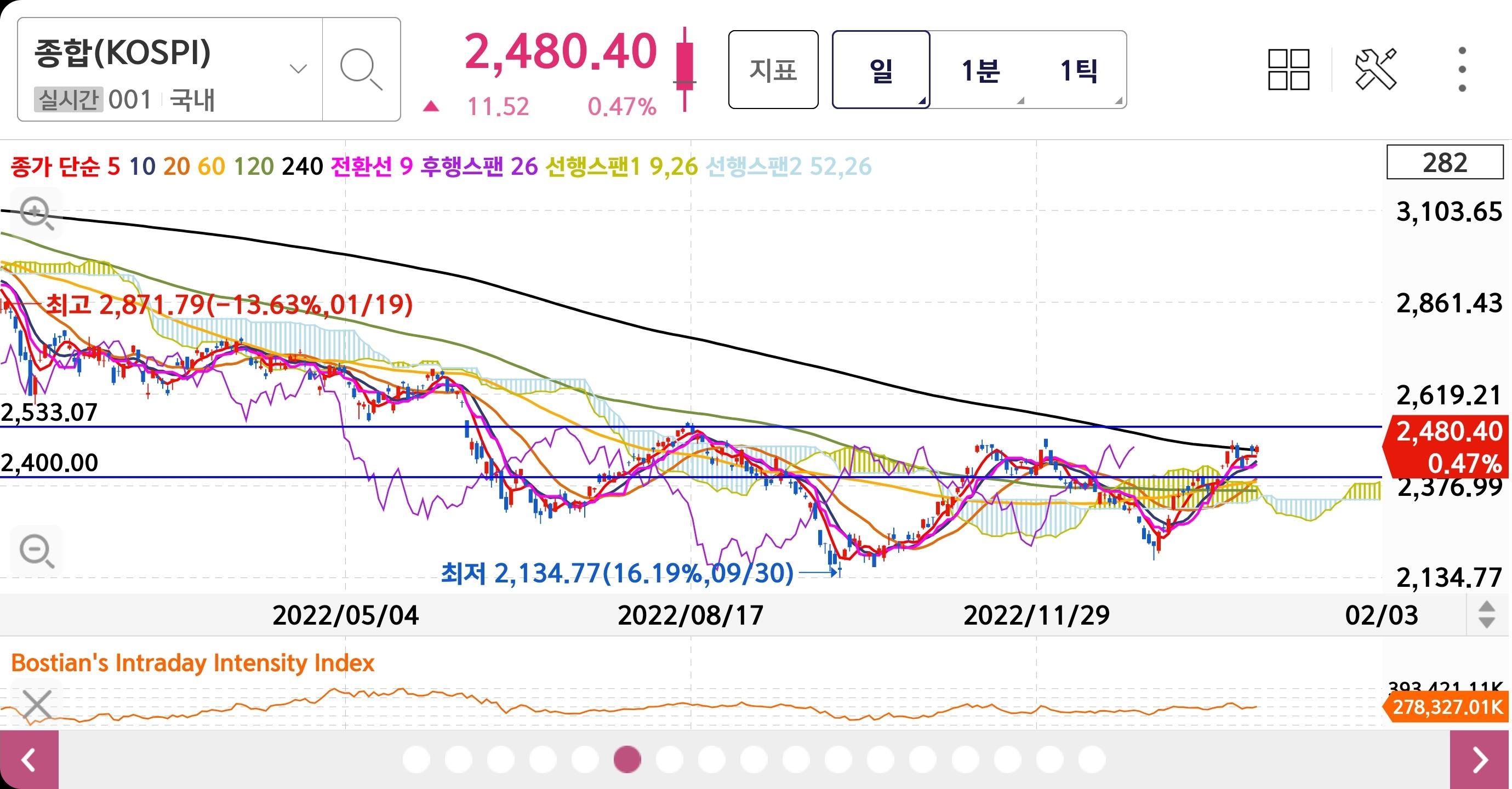Click the chart pane resize up-down arrows

(x=1486, y=615)
